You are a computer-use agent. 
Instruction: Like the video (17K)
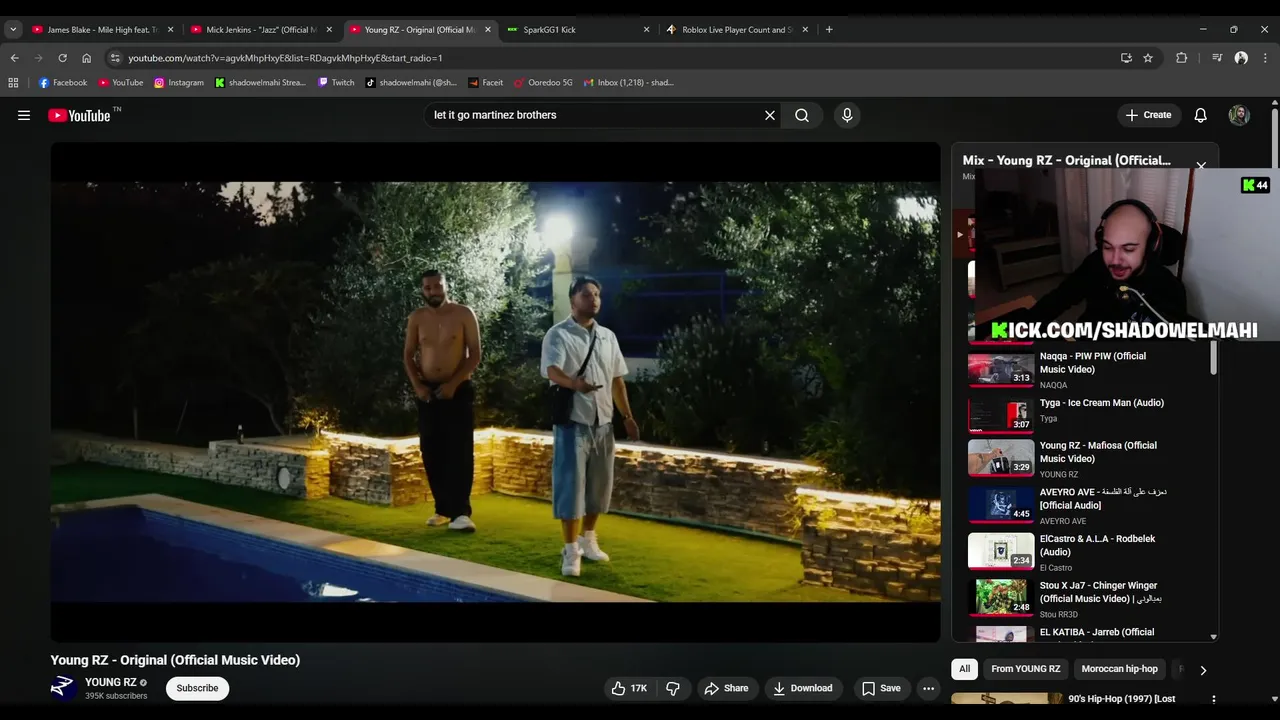[630, 688]
